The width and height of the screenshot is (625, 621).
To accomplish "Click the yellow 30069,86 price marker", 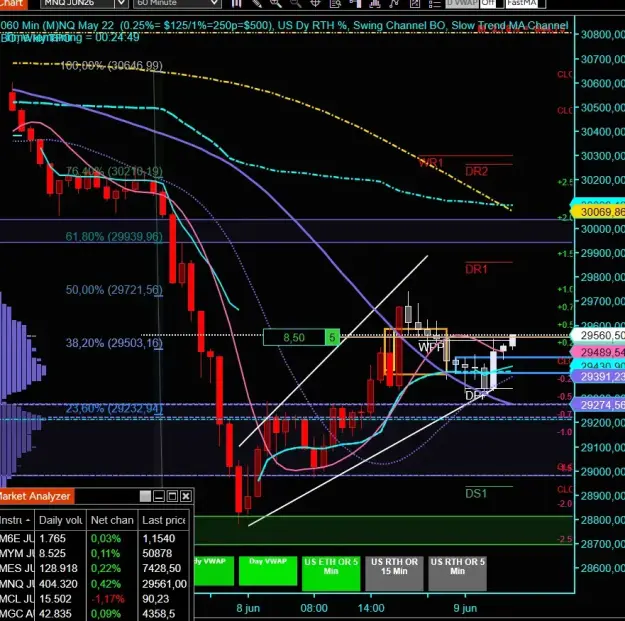I will click(599, 212).
